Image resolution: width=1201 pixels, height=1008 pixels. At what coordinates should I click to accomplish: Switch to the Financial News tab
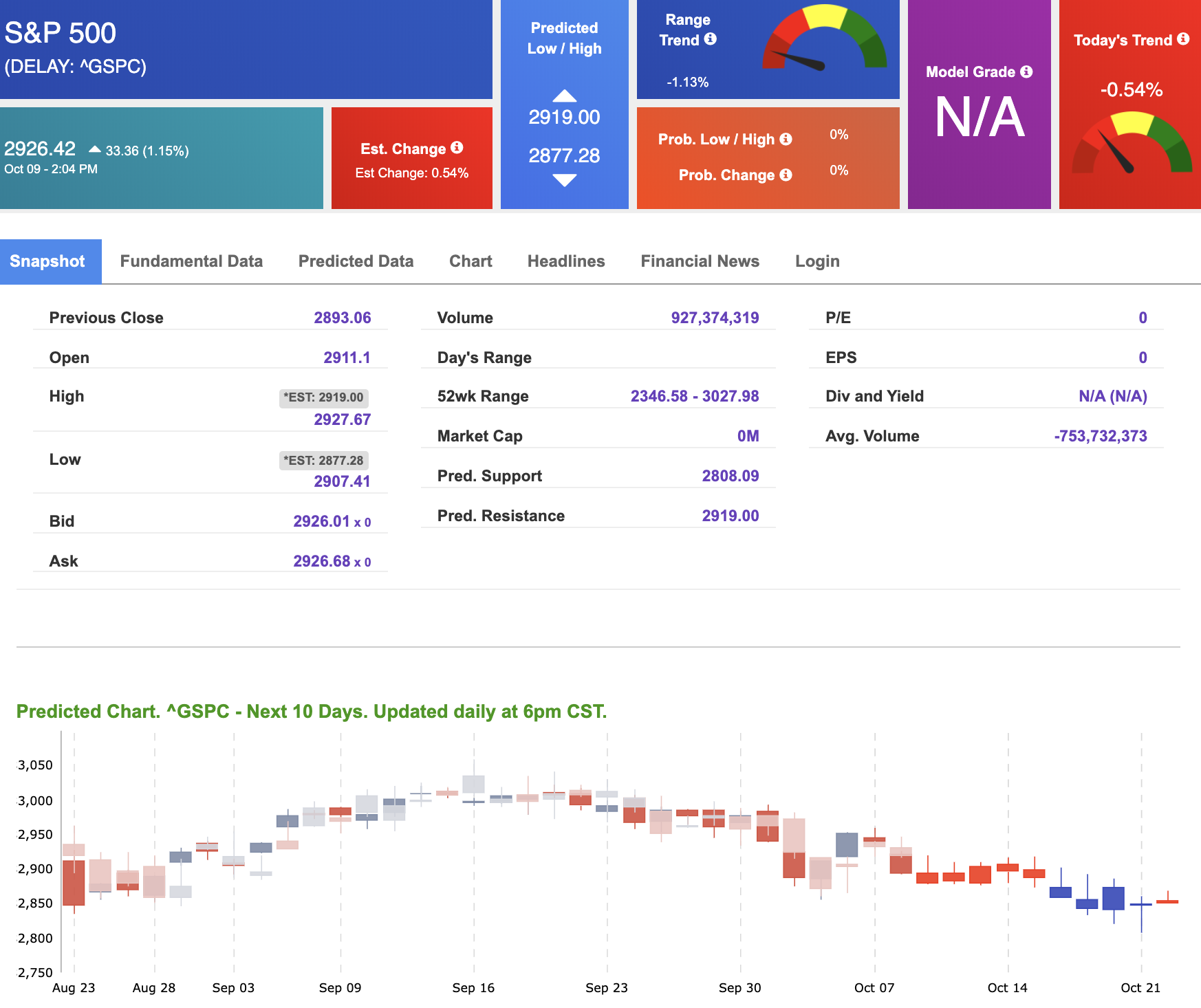click(x=700, y=261)
